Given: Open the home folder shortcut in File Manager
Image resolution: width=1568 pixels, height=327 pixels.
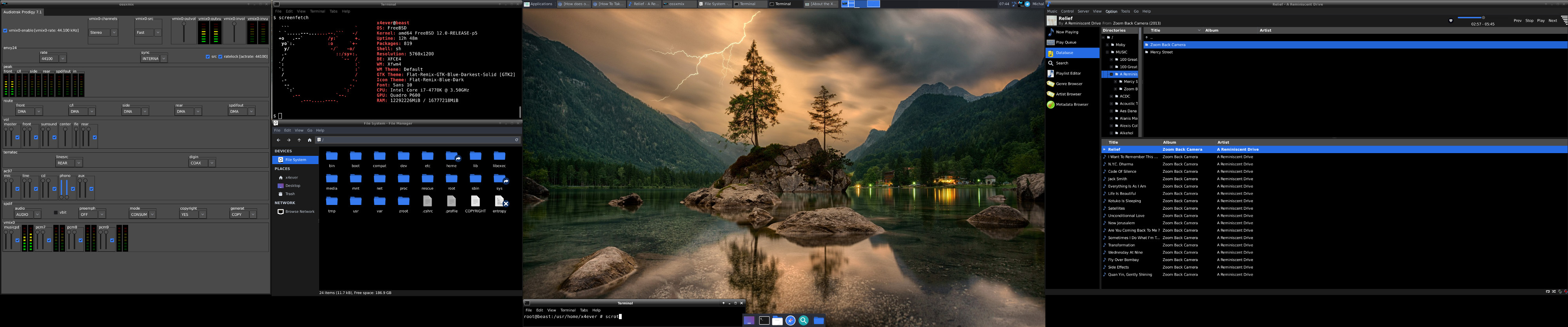Looking at the screenshot, I should (452, 159).
